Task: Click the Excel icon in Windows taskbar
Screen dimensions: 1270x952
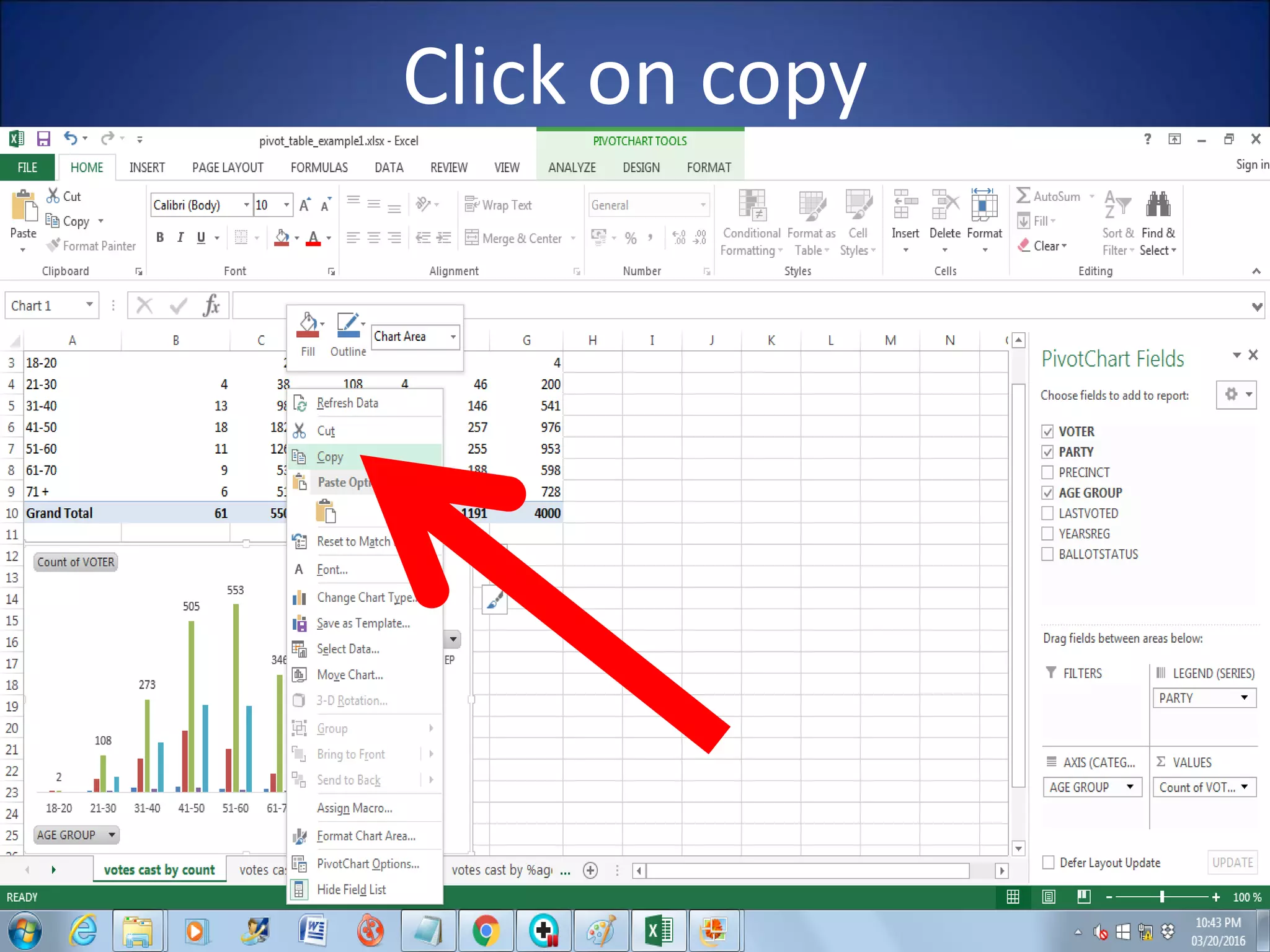Action: coord(659,931)
